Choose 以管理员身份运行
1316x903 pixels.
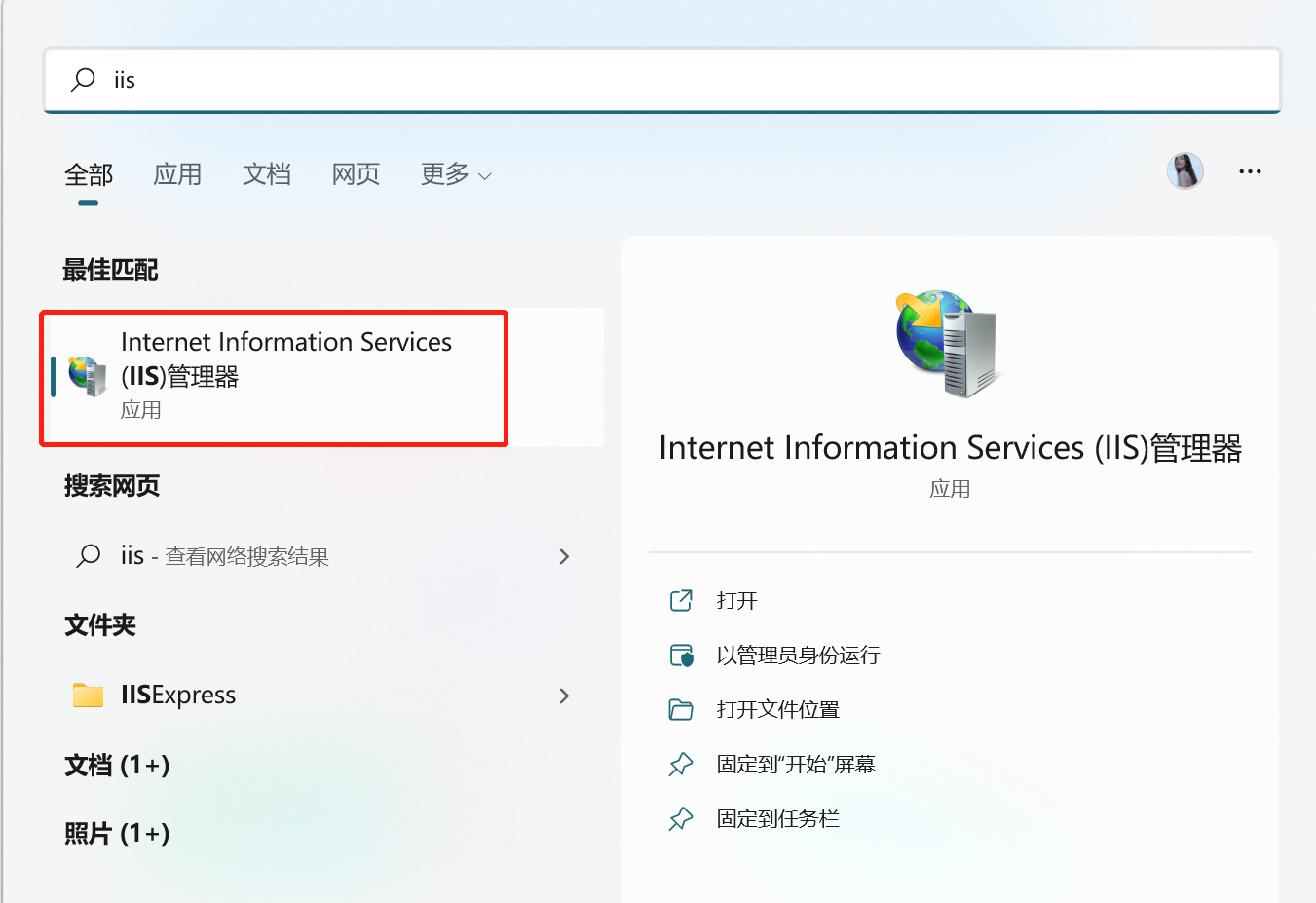click(798, 655)
